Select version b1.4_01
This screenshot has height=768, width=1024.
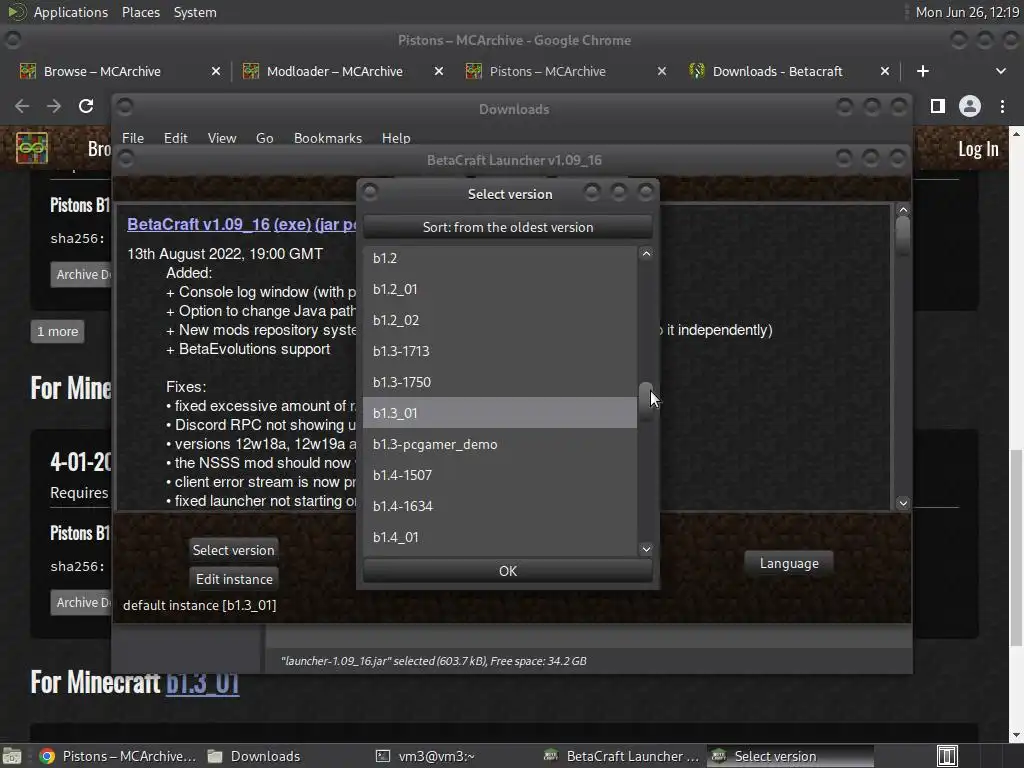500,537
